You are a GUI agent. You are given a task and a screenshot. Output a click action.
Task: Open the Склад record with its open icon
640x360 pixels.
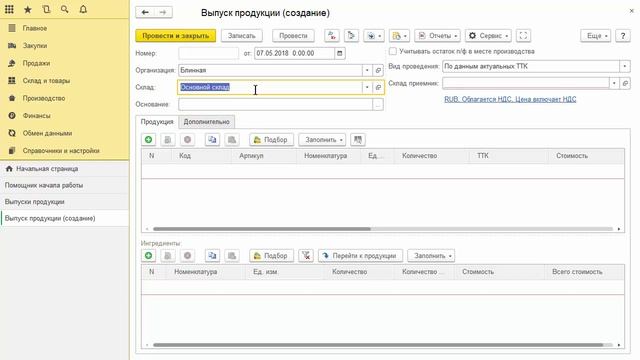point(378,87)
